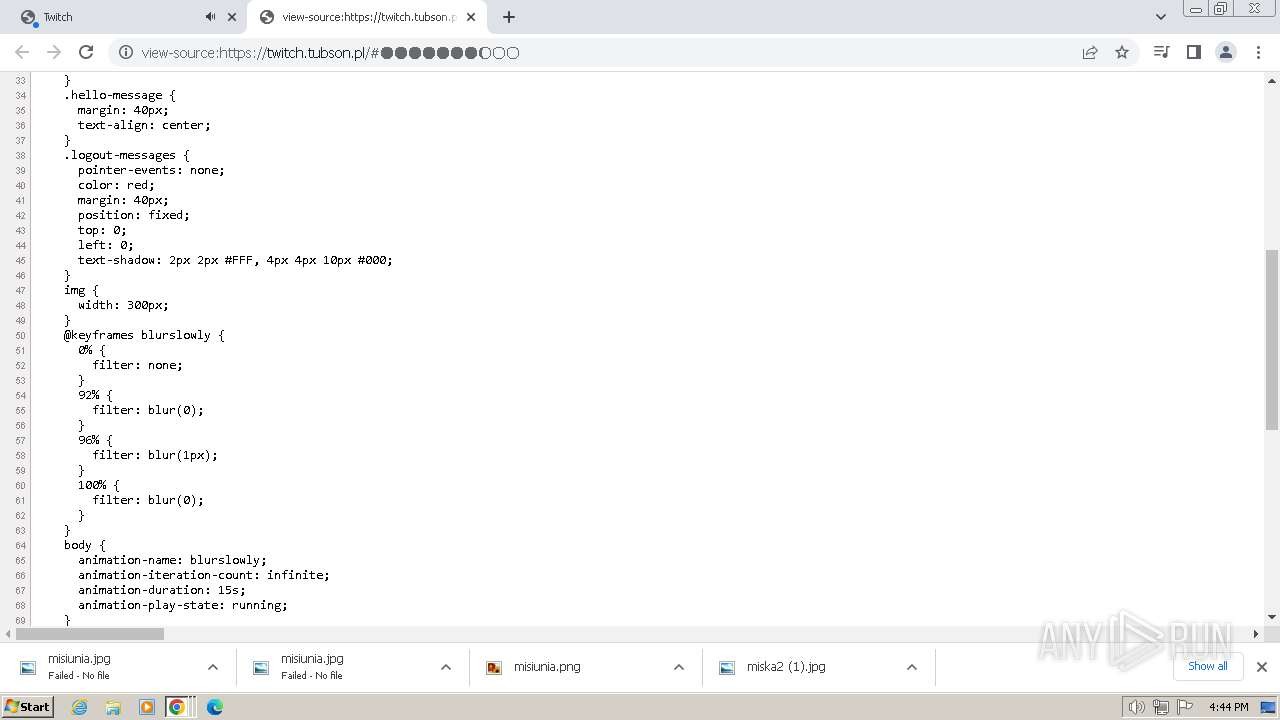Open network status tray icon
This screenshot has width=1280, height=720.
pyautogui.click(x=1161, y=707)
